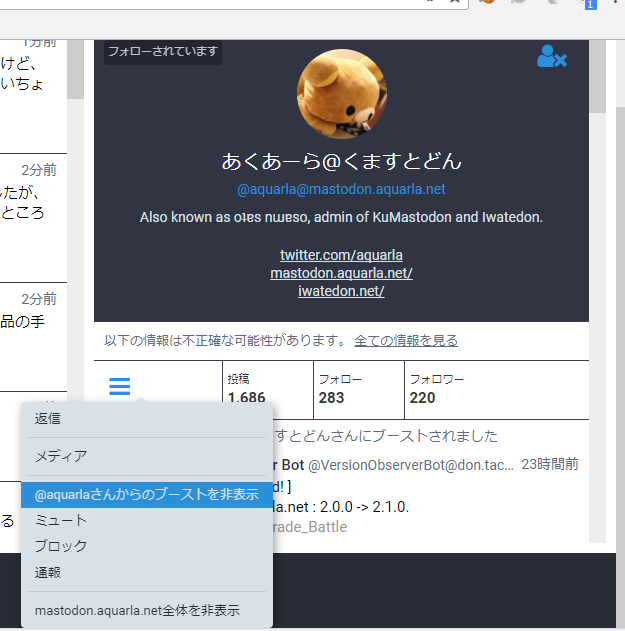625x631 pixels.
Task: Click the @aquarla@mastodon.aquarla.net handle
Action: click(x=341, y=189)
